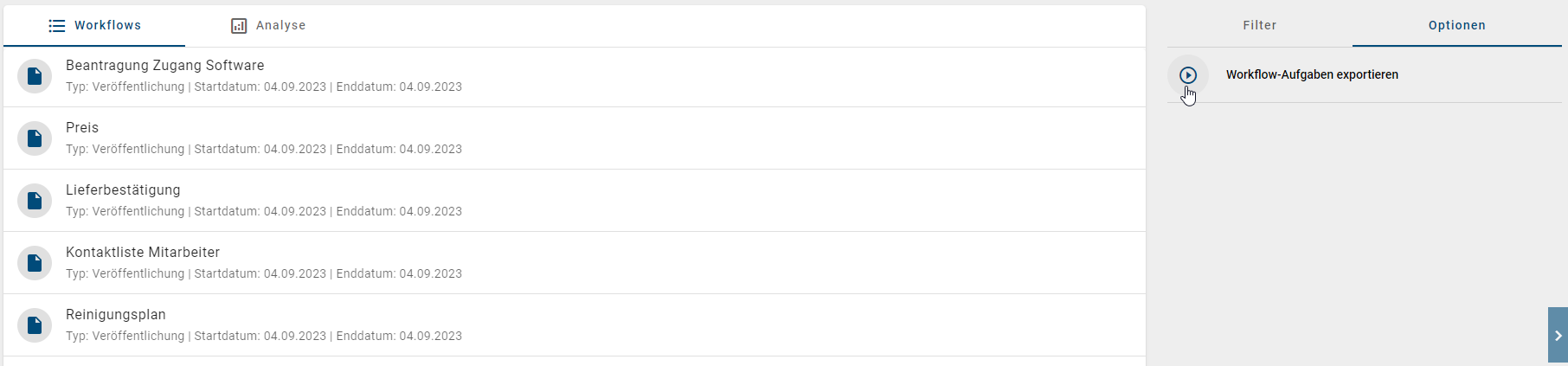
Task: Click Workflow-Aufgaben exportieren
Action: tap(1311, 75)
